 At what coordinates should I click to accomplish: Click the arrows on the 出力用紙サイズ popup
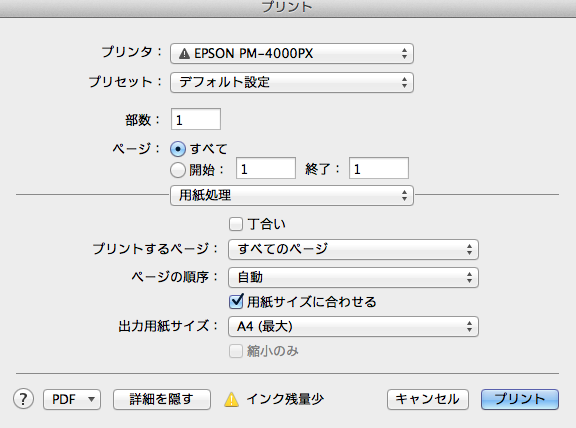pyautogui.click(x=469, y=326)
